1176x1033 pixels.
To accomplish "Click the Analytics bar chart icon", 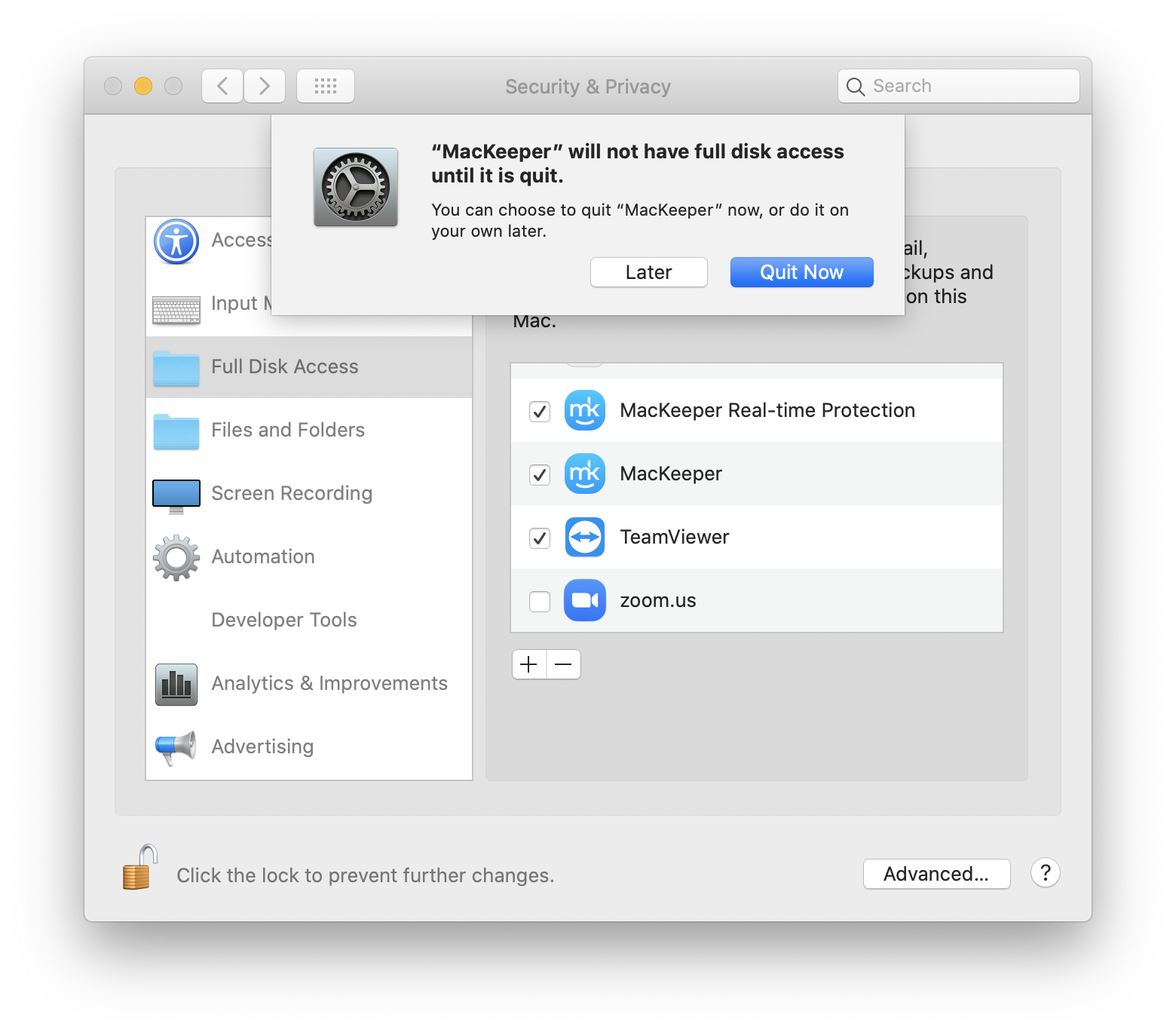I will point(176,685).
